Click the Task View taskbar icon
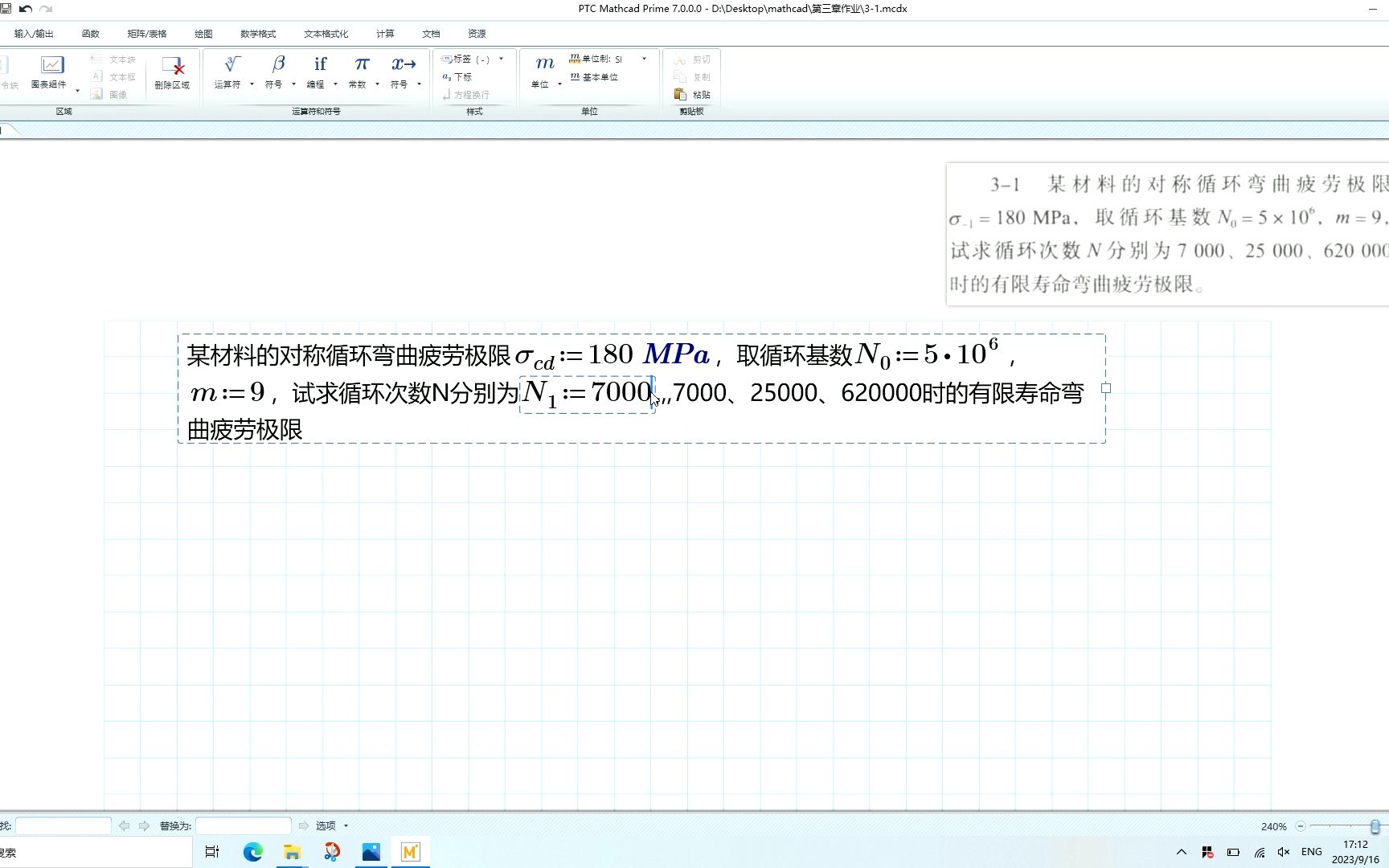The height and width of the screenshot is (868, 1389). (212, 852)
